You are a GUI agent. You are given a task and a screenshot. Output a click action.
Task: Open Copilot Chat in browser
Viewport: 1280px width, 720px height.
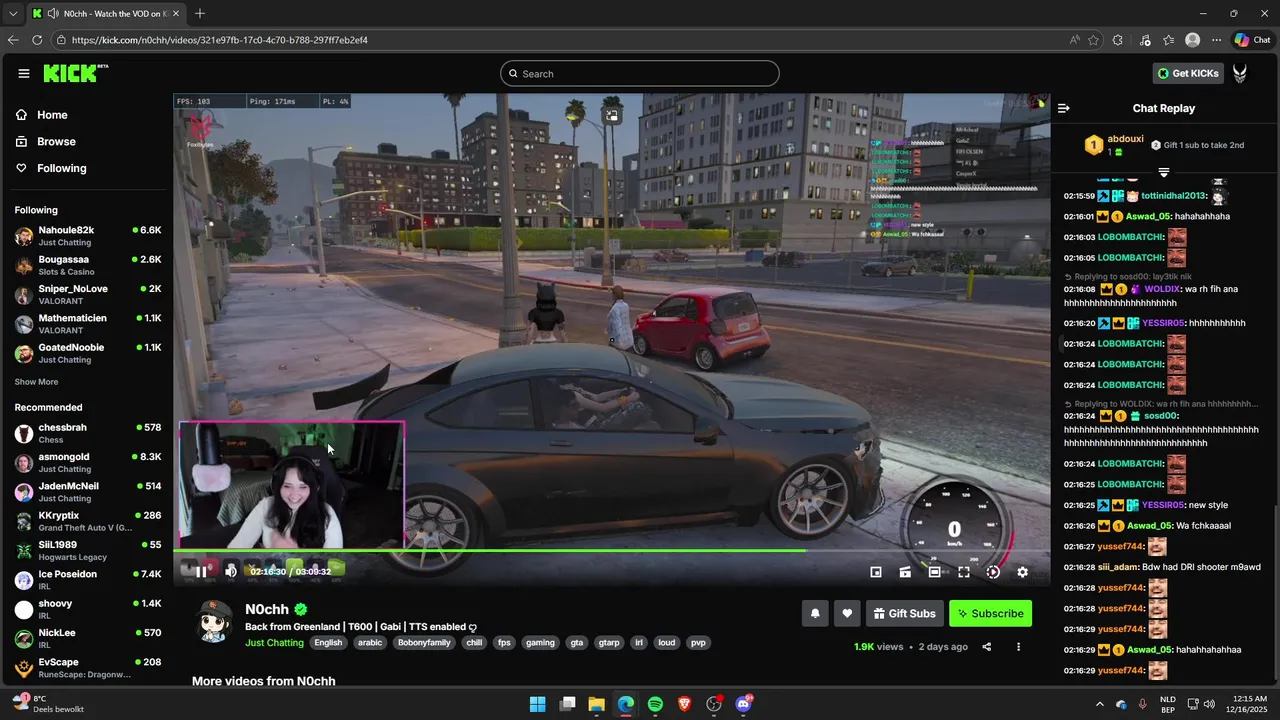point(1252,40)
